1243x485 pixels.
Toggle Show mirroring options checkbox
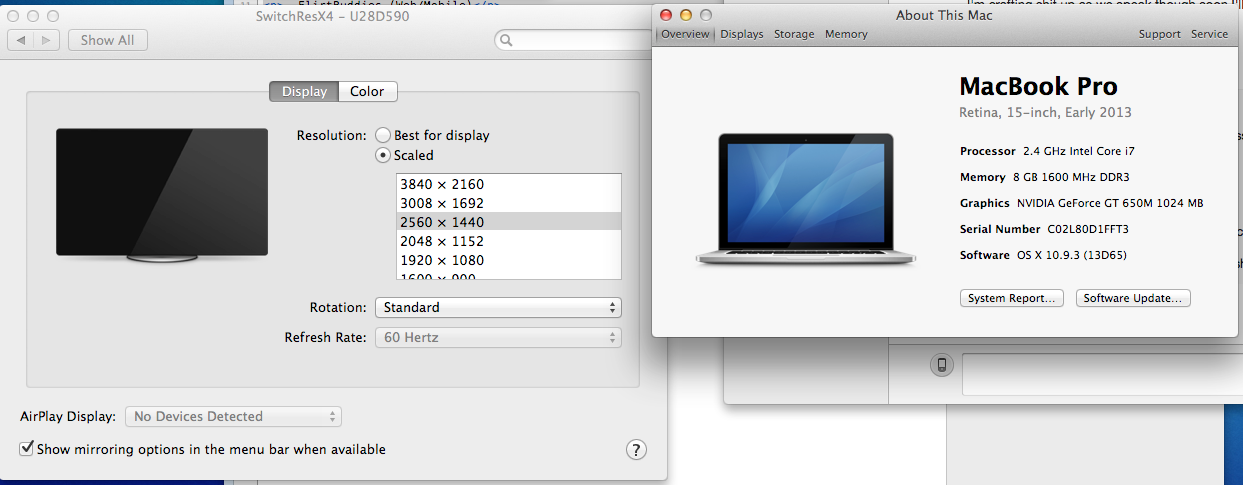click(x=27, y=449)
